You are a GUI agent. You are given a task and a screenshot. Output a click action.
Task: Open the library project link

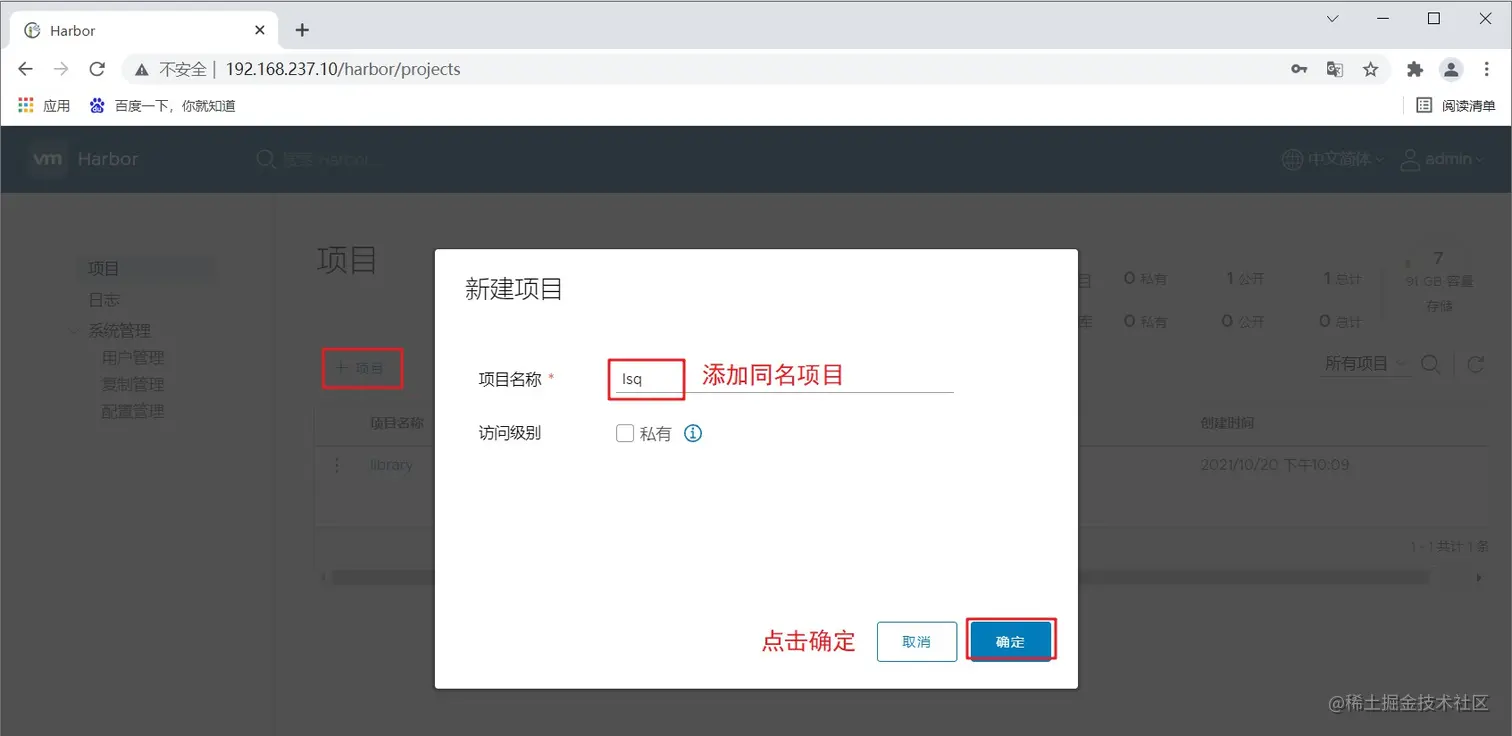[x=391, y=465]
